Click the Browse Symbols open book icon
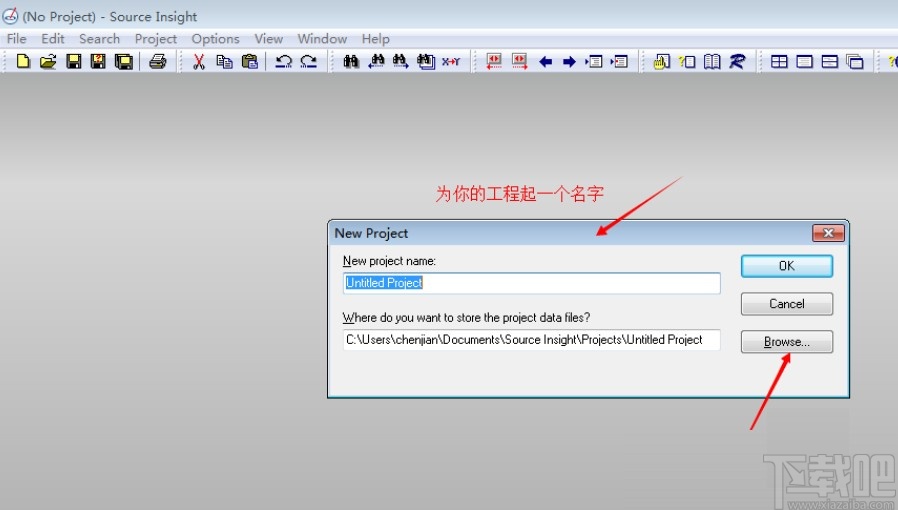This screenshot has width=898, height=510. click(x=712, y=61)
